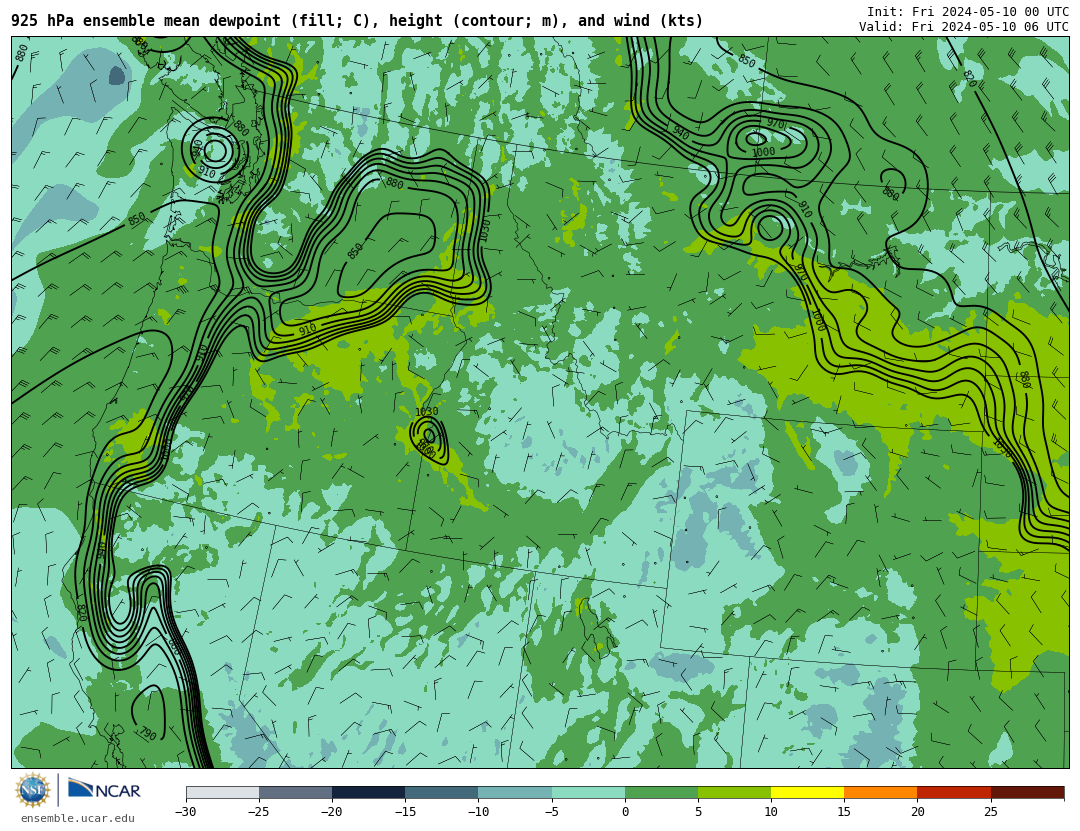Click the colorbar tick label '-15'
The height and width of the screenshot is (831, 1080).
pos(404,812)
